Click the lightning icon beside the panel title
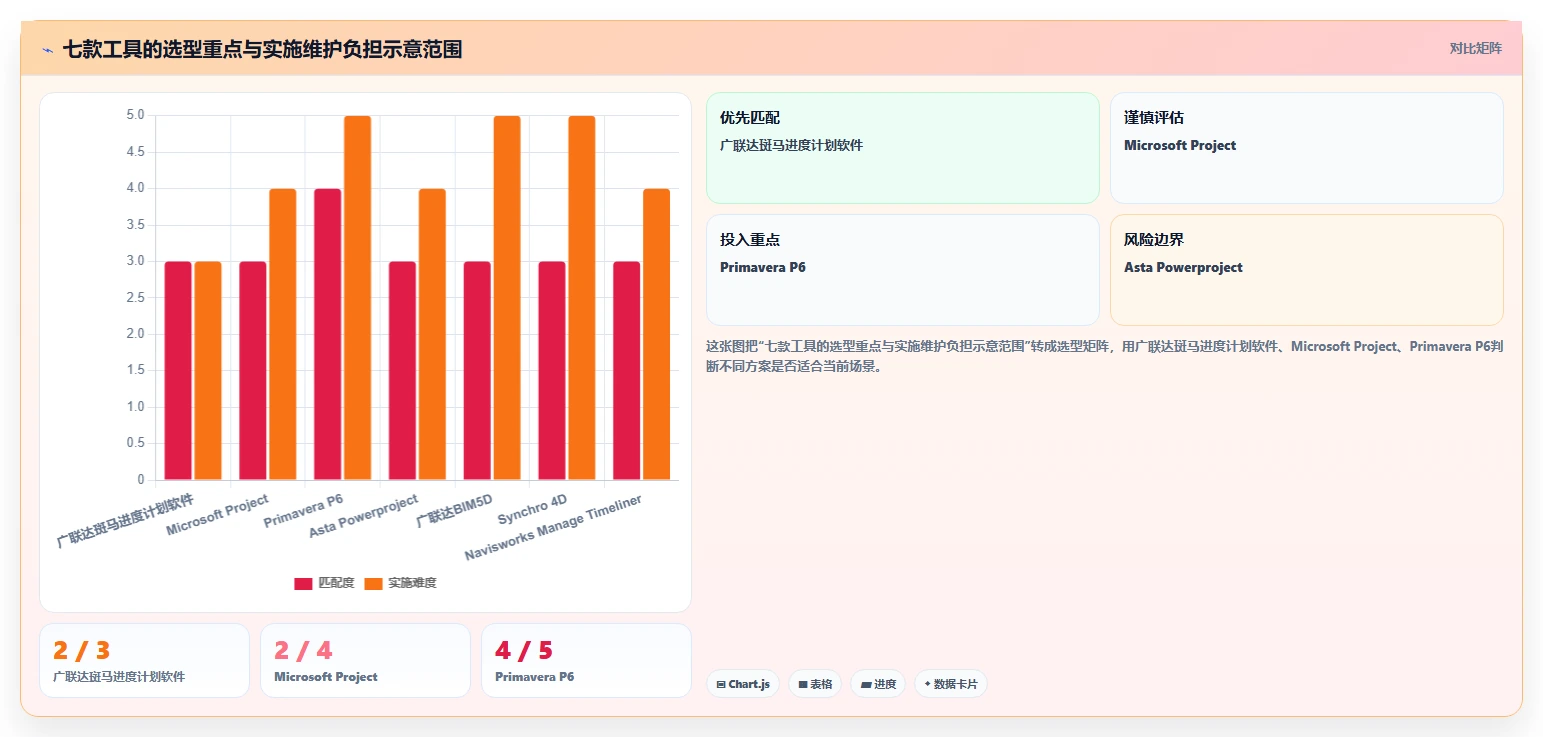 (x=47, y=49)
